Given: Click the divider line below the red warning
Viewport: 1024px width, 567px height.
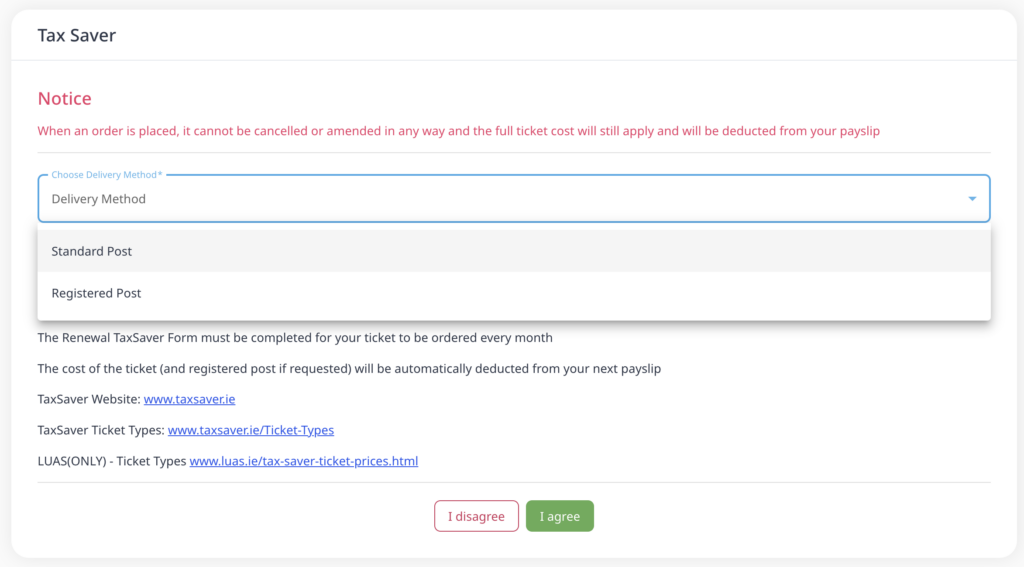Looking at the screenshot, I should coord(514,153).
